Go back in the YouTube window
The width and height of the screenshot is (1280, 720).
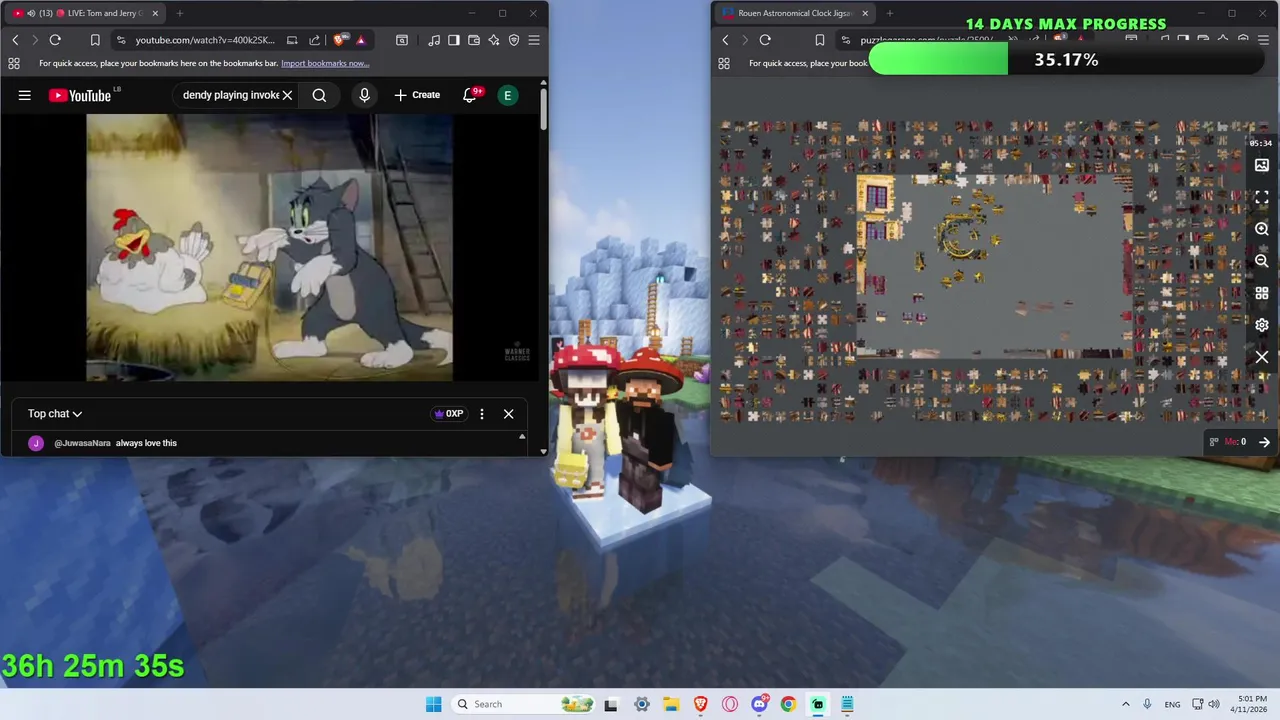pos(15,40)
